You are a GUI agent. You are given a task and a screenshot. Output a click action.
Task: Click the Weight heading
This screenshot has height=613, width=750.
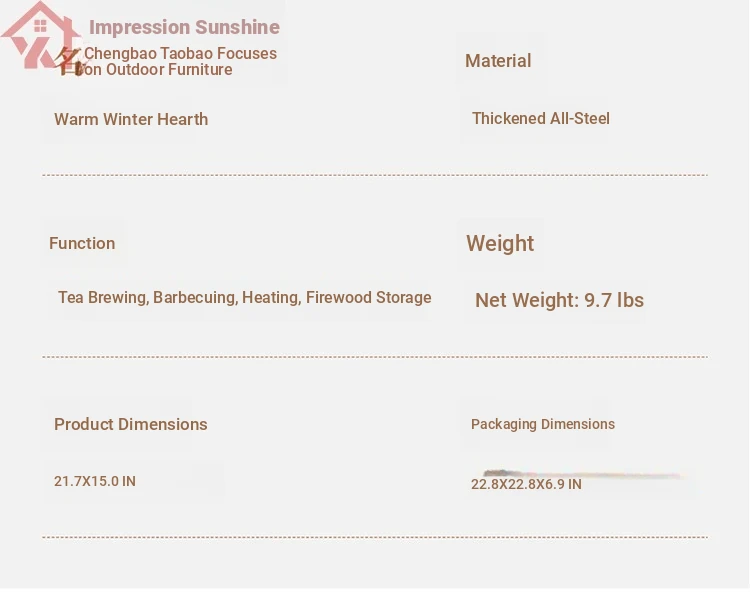click(500, 243)
